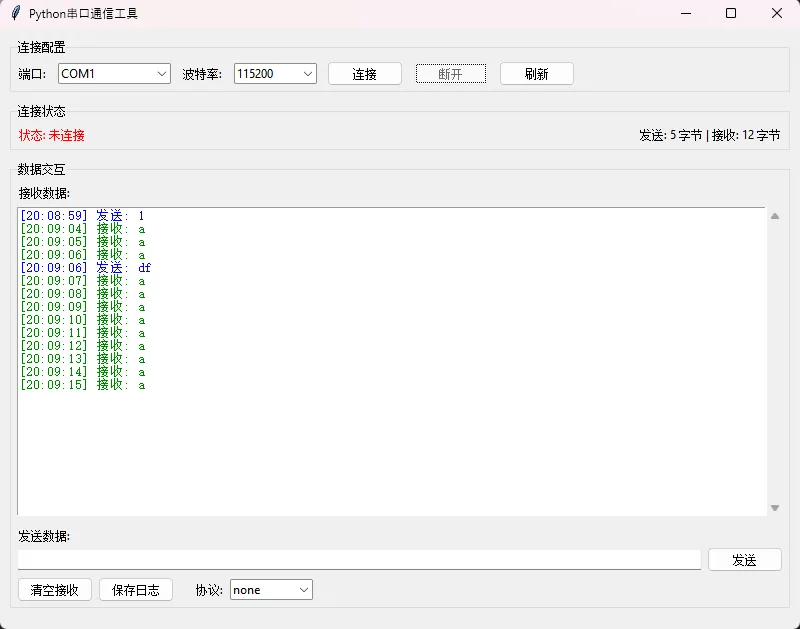
Task: Open the 端口 COM1 dropdown
Action: 114,74
